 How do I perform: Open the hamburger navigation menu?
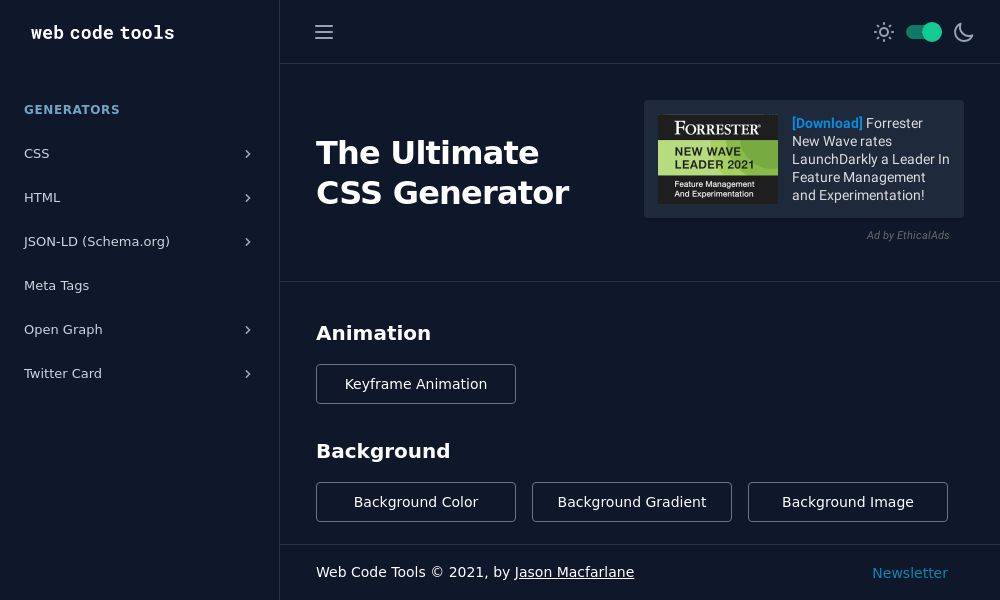[x=324, y=32]
